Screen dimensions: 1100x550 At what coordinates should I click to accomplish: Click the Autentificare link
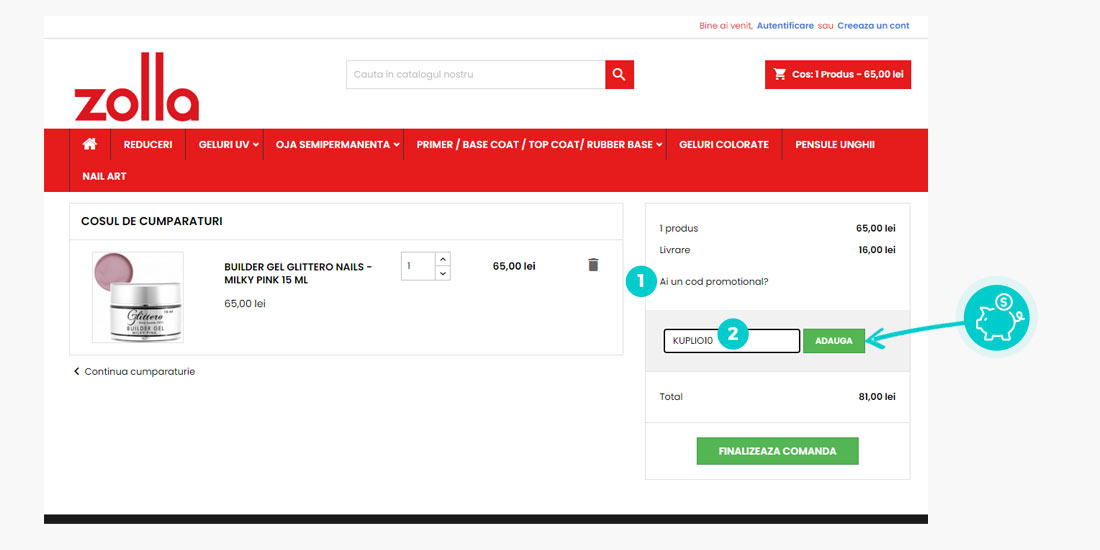click(x=785, y=26)
